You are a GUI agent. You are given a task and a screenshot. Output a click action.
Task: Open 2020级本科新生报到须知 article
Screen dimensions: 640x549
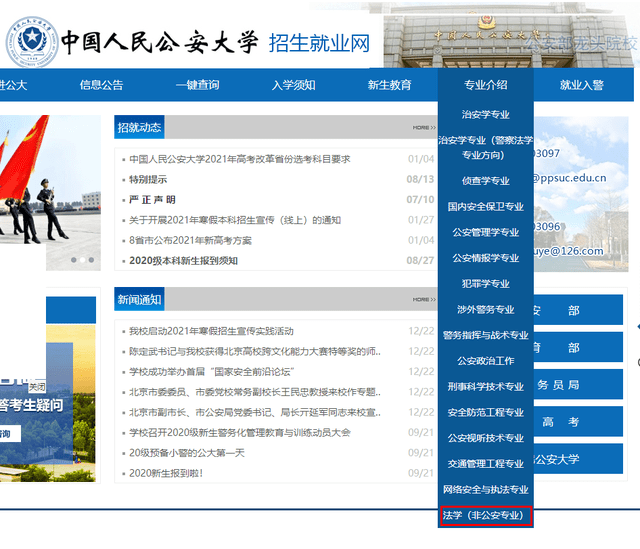(x=183, y=261)
